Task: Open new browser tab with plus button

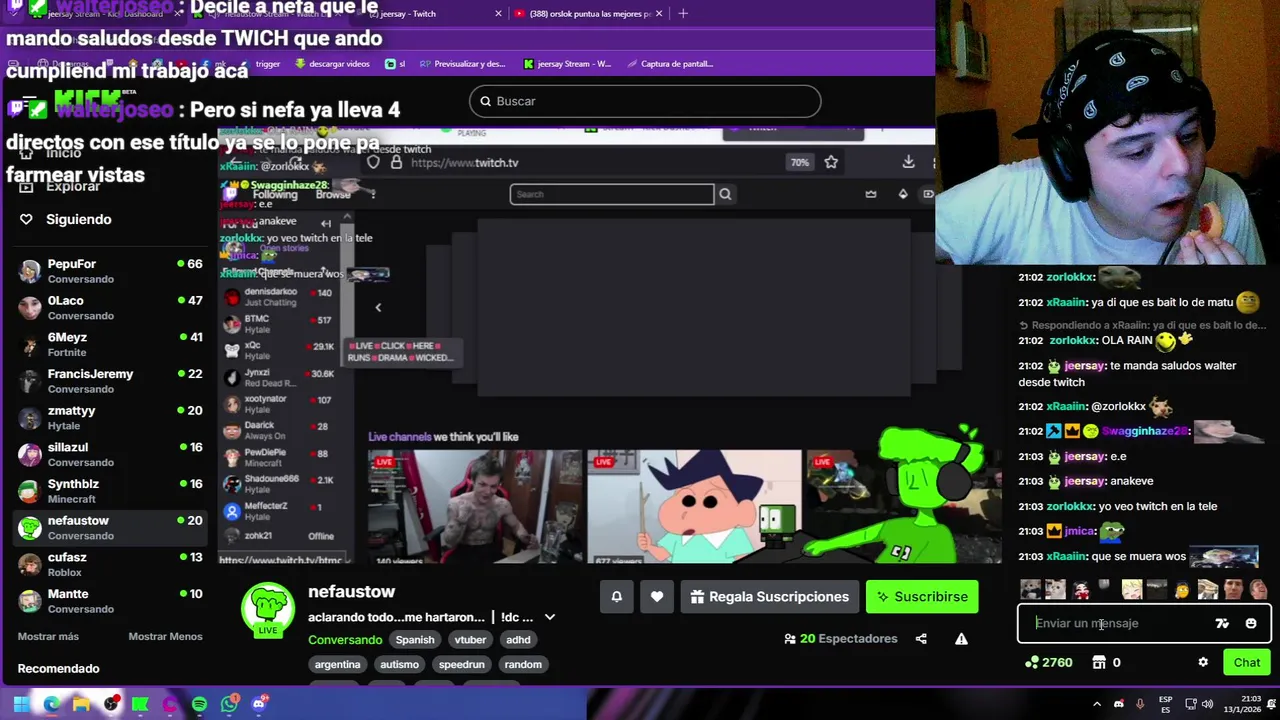Action: [x=683, y=14]
